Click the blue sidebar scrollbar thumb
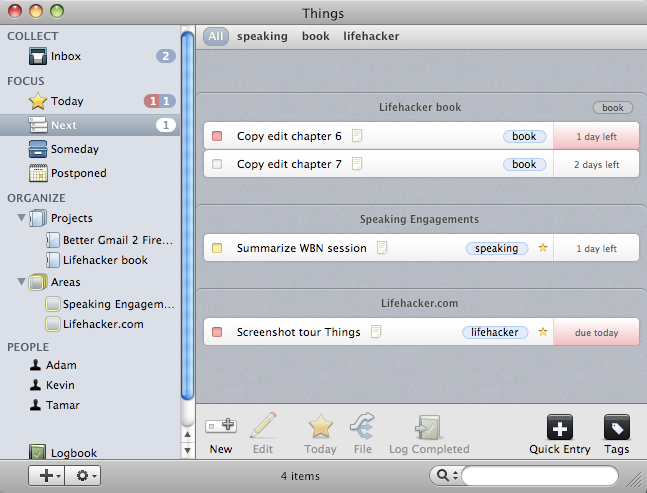Screen dimensions: 647x493 tap(187, 215)
